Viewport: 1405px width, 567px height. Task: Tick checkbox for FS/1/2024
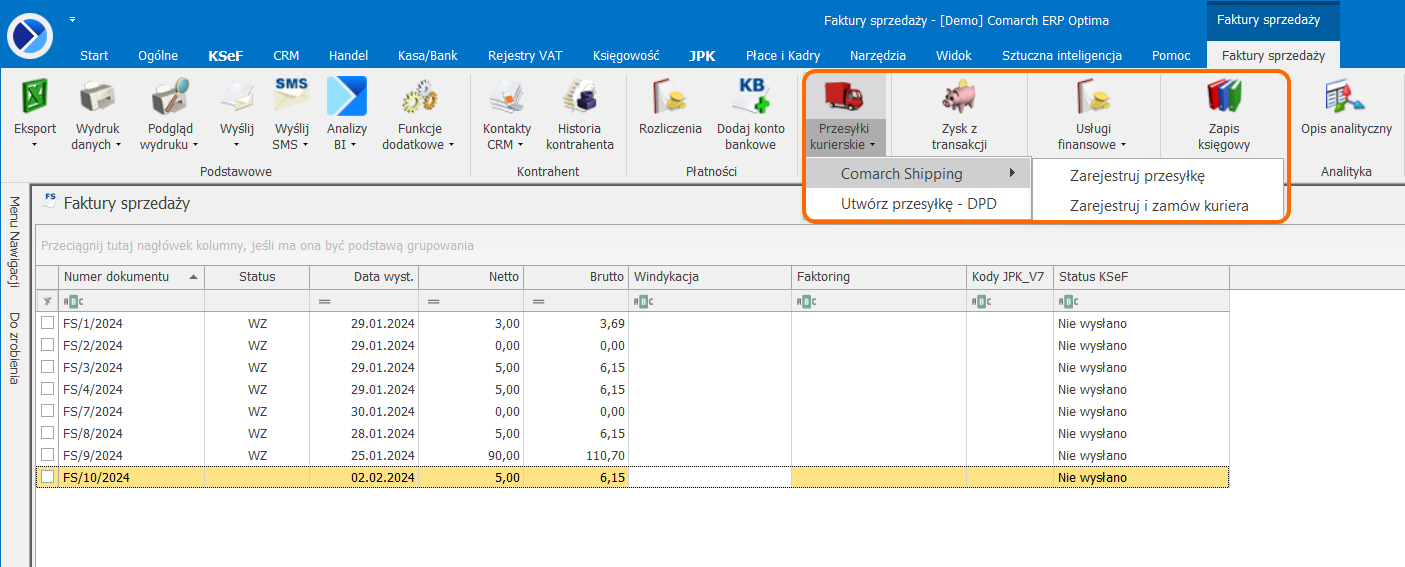tap(47, 323)
